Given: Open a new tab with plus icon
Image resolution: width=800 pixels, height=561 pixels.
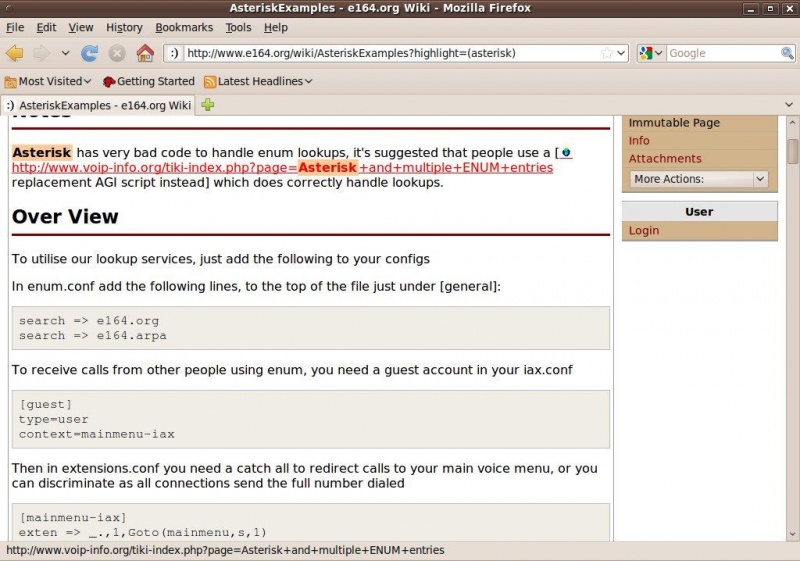Looking at the screenshot, I should click(x=208, y=105).
